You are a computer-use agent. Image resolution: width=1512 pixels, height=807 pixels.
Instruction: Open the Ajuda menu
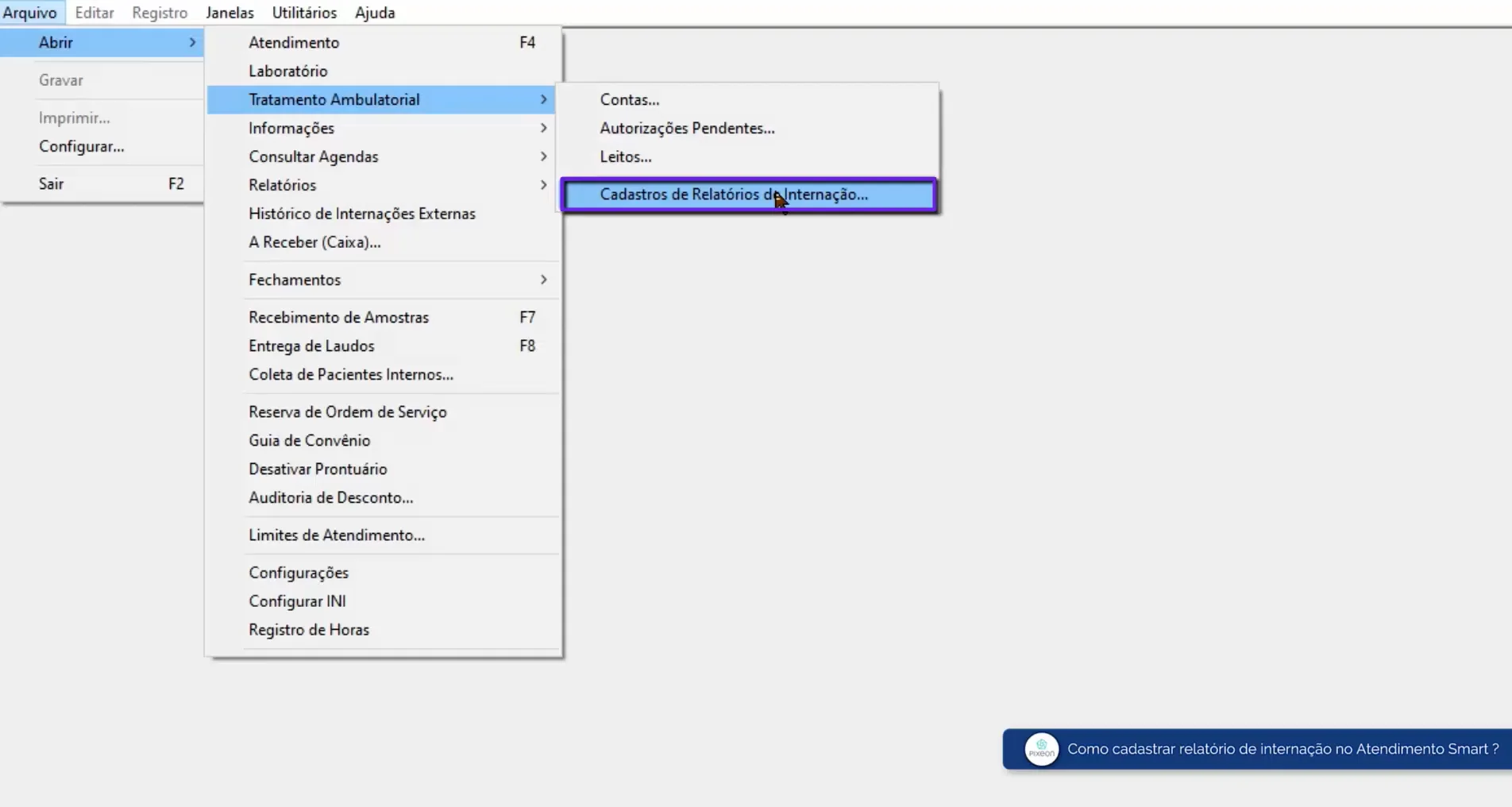click(x=375, y=13)
